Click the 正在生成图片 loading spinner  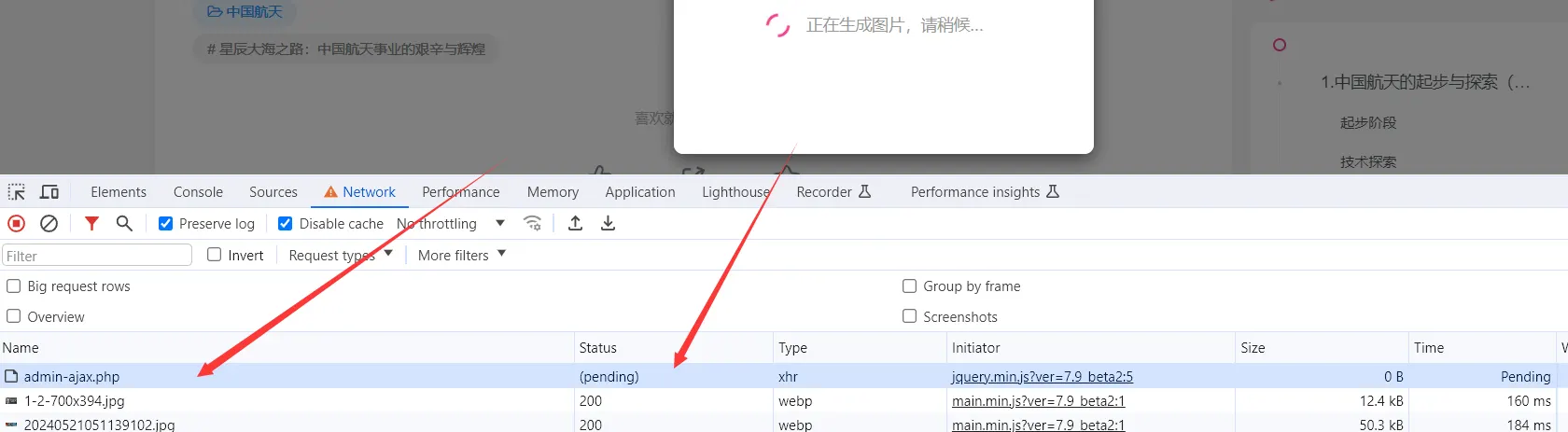tap(777, 25)
